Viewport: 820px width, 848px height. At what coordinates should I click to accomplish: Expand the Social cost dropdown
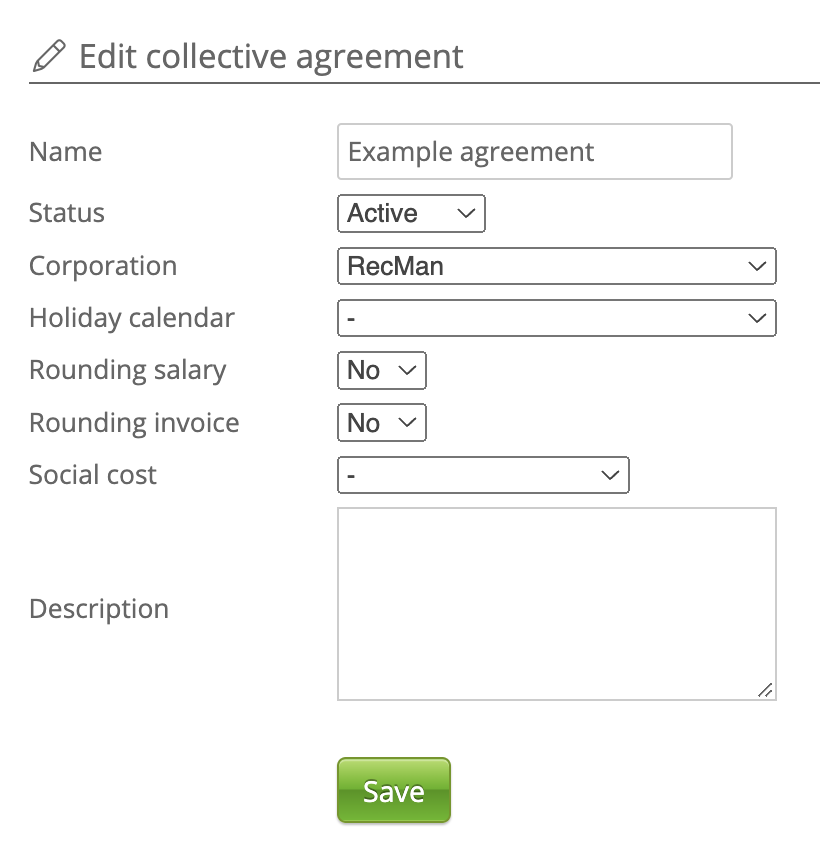(483, 476)
